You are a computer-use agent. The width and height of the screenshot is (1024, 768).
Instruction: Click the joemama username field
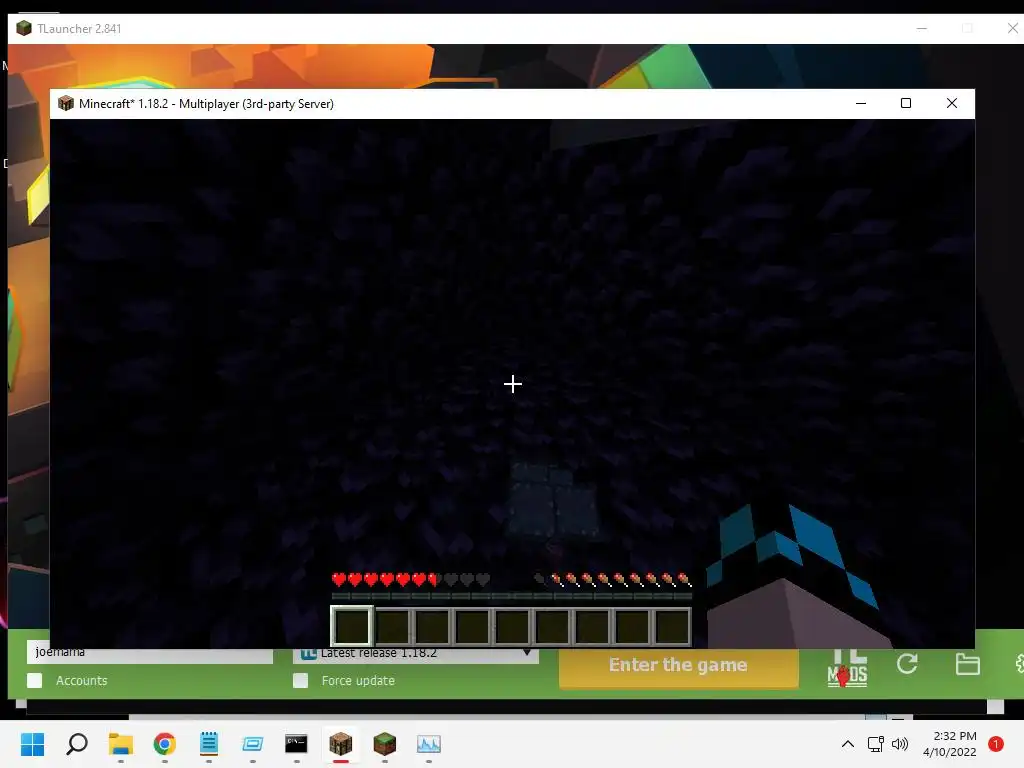click(150, 655)
